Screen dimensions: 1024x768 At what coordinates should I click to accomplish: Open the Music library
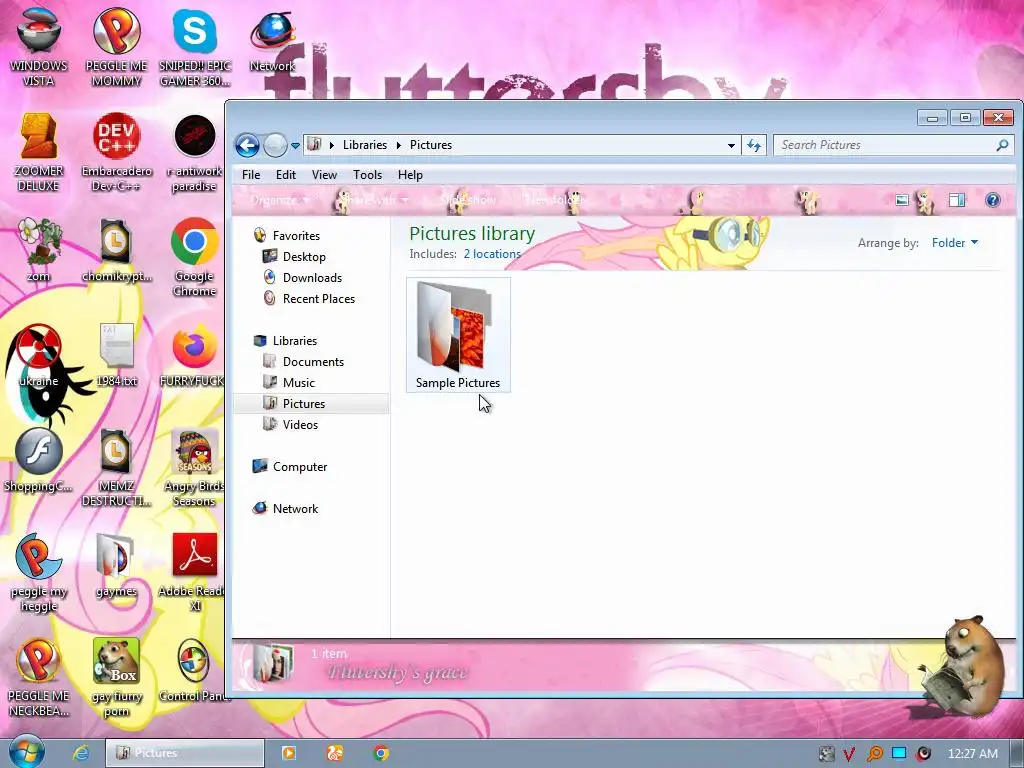[298, 383]
